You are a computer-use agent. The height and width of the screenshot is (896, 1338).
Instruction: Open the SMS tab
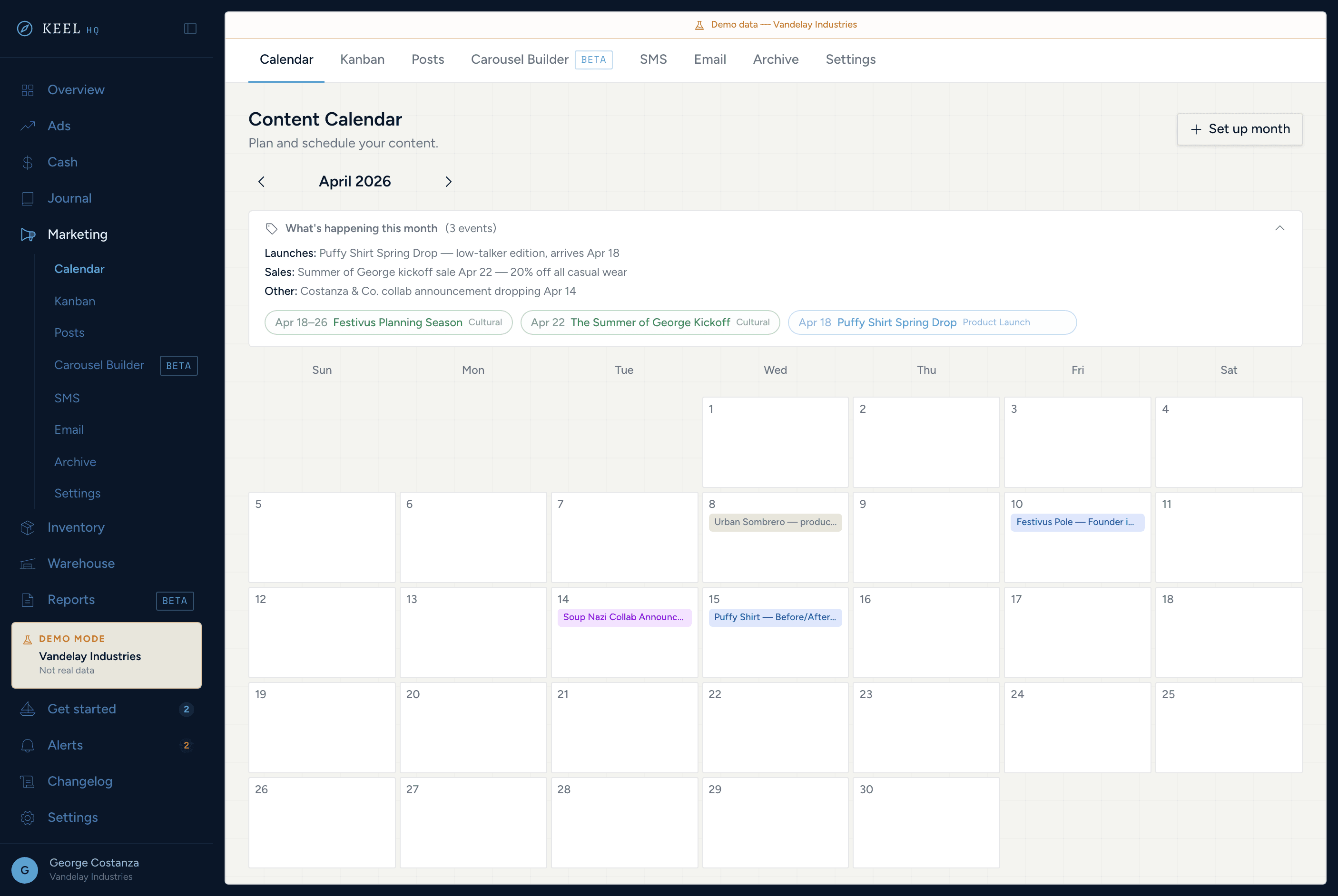(653, 59)
